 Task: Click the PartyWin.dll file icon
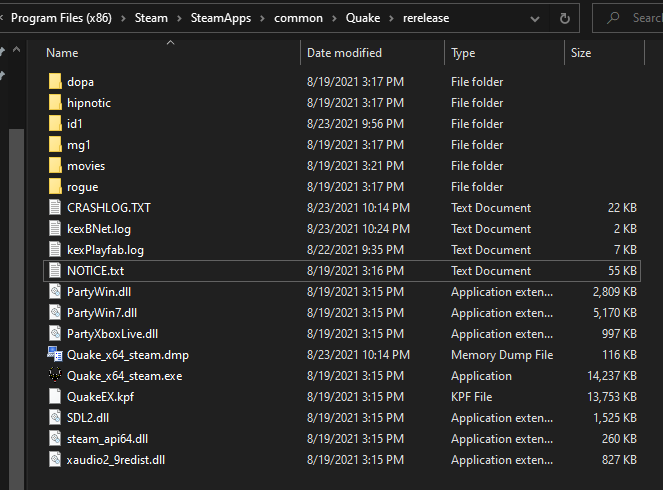click(x=55, y=292)
